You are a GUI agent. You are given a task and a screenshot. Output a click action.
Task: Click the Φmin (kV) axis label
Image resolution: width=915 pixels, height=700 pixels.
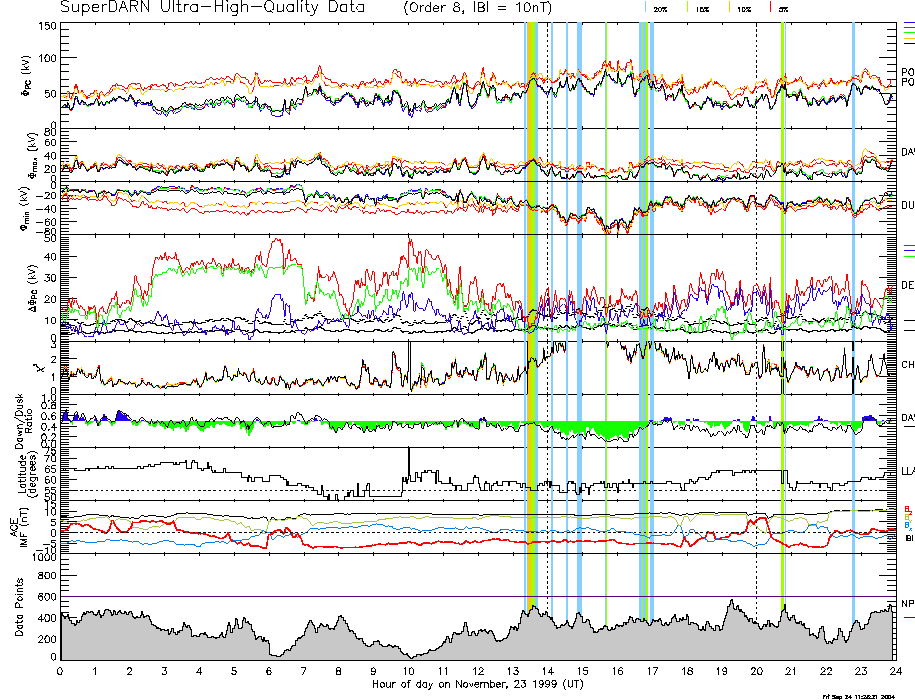point(26,208)
